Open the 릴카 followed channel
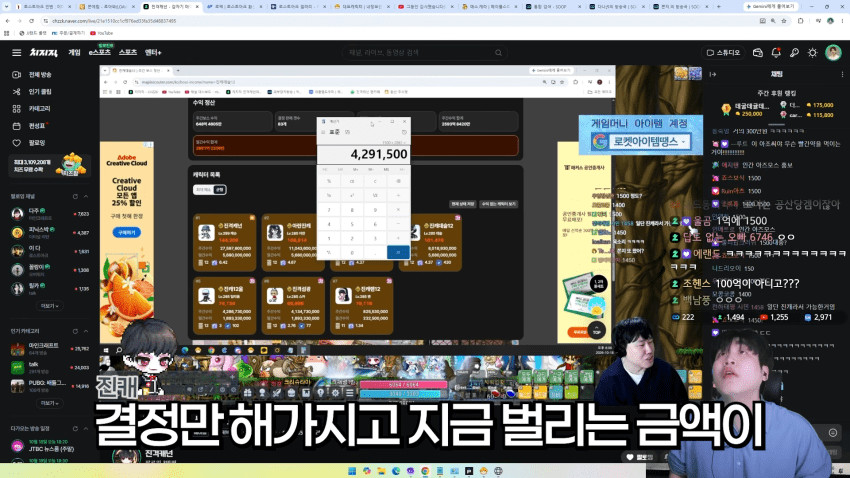 click(x=49, y=288)
